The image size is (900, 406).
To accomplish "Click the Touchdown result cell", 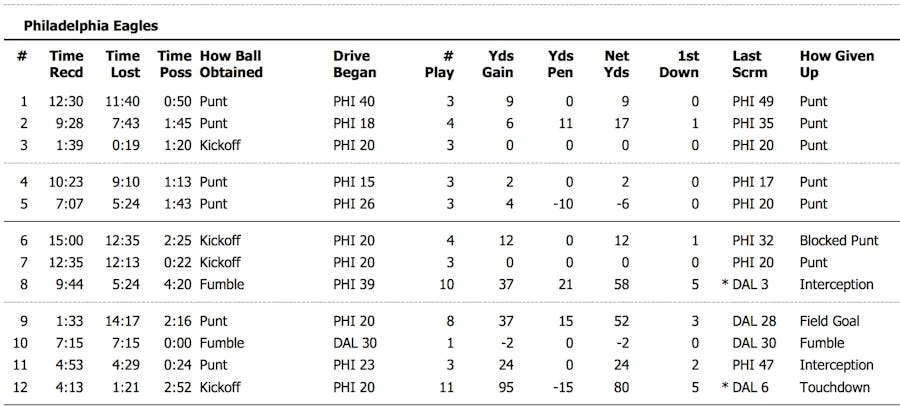I will [x=834, y=387].
